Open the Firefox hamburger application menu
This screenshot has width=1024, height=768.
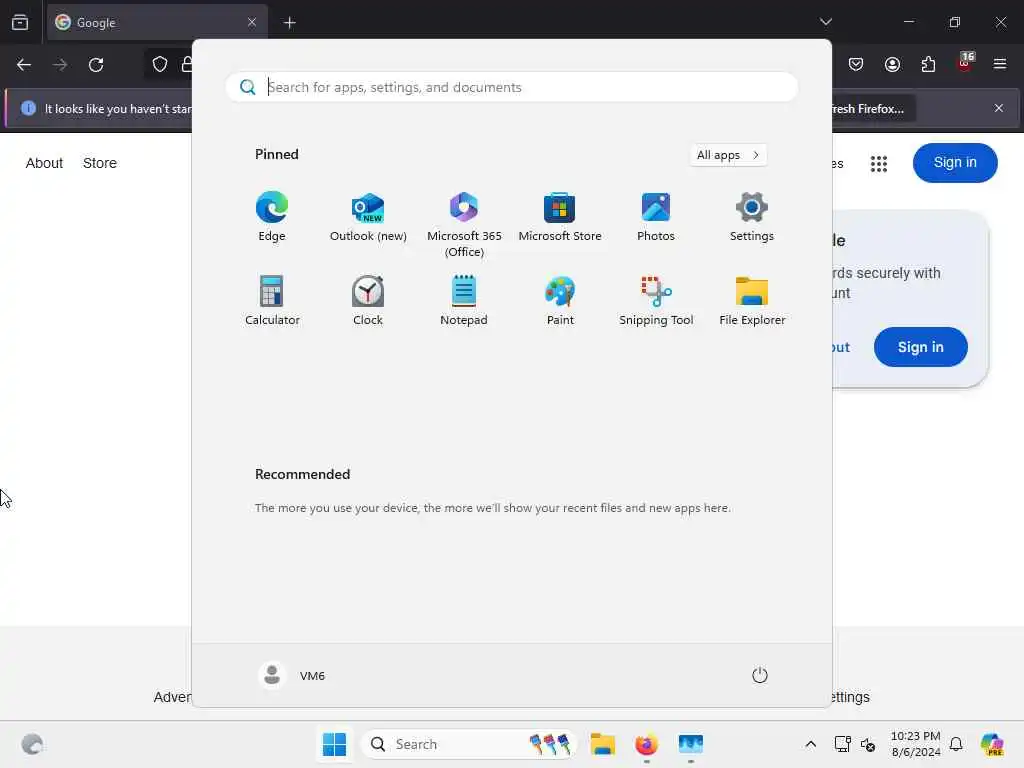pos(1000,64)
